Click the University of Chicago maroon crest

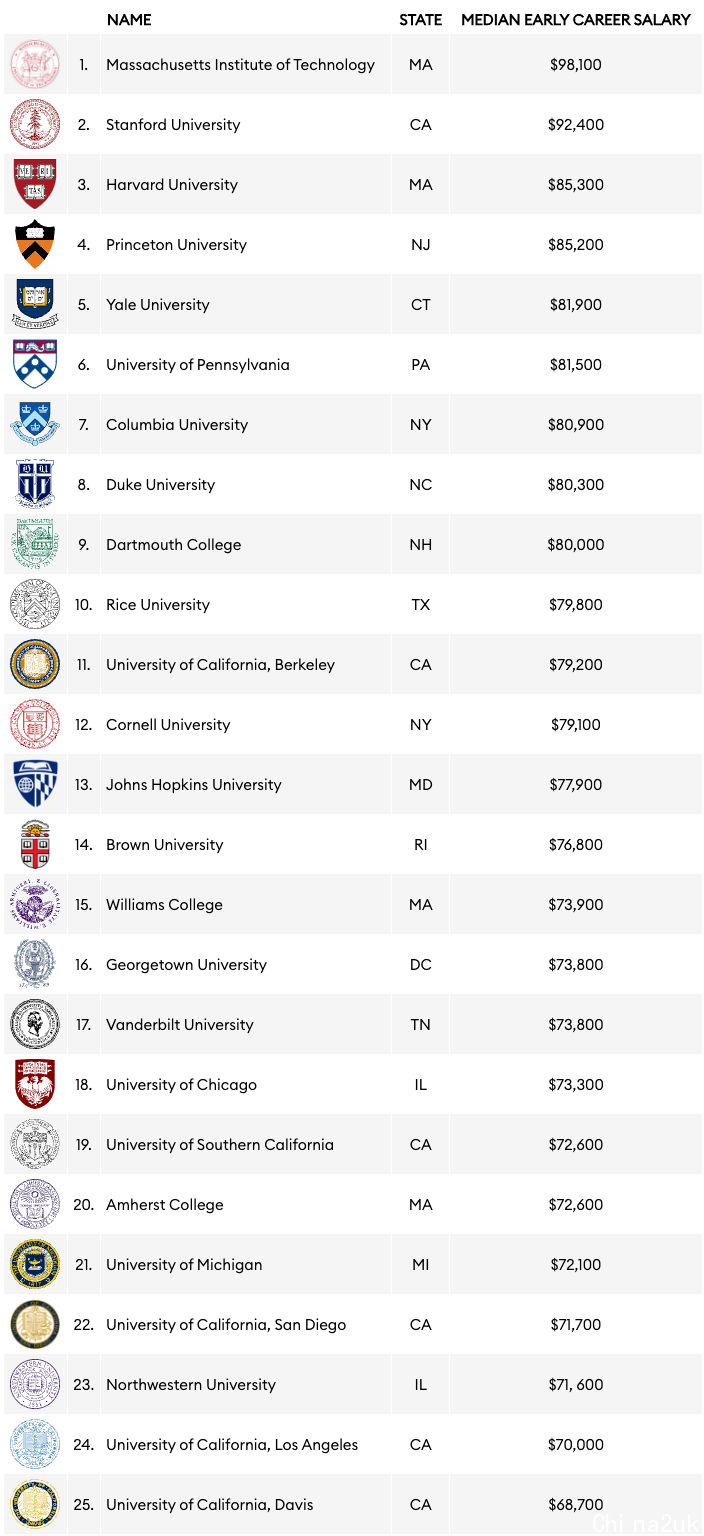35,1084
